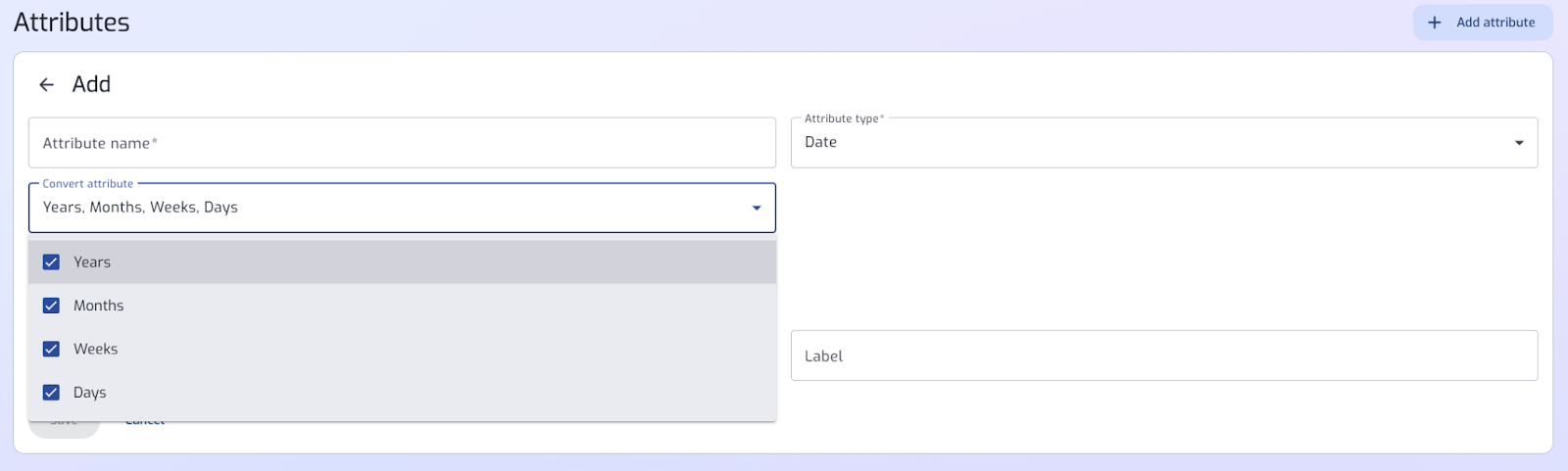The width and height of the screenshot is (1568, 471).
Task: Click the partially hidden Save button
Action: 64,429
